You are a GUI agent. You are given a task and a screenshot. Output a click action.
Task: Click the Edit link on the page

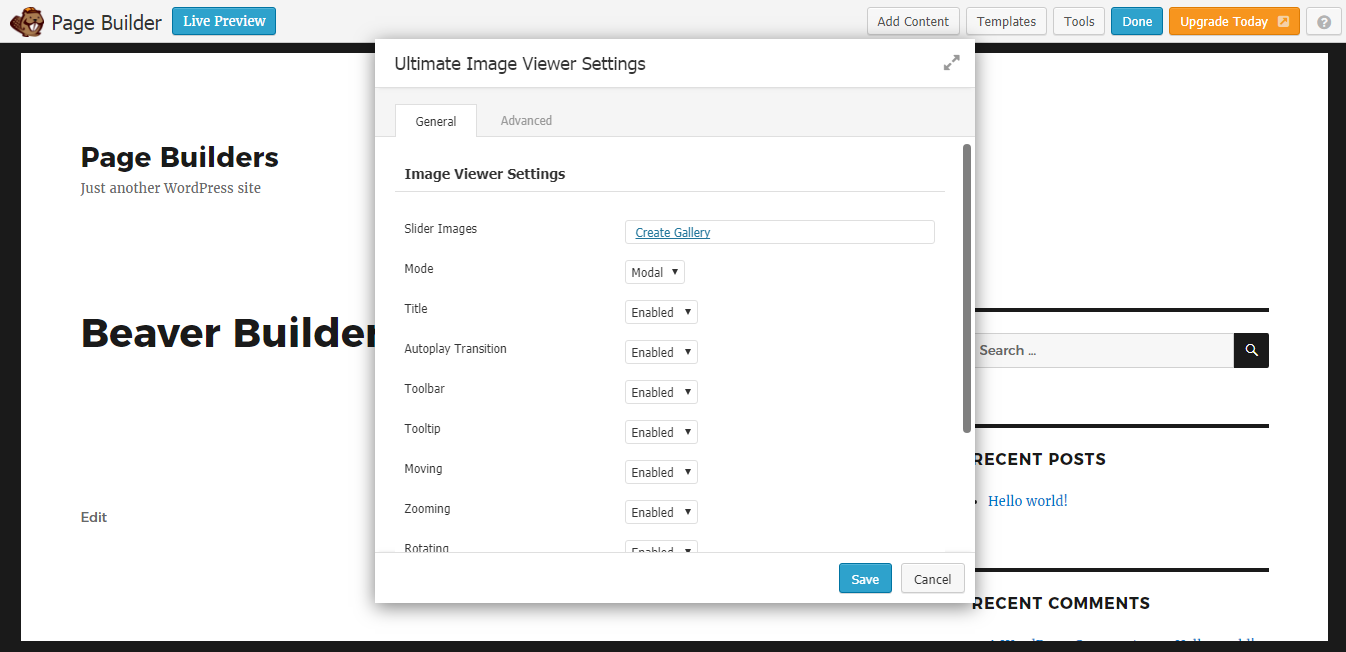click(94, 517)
